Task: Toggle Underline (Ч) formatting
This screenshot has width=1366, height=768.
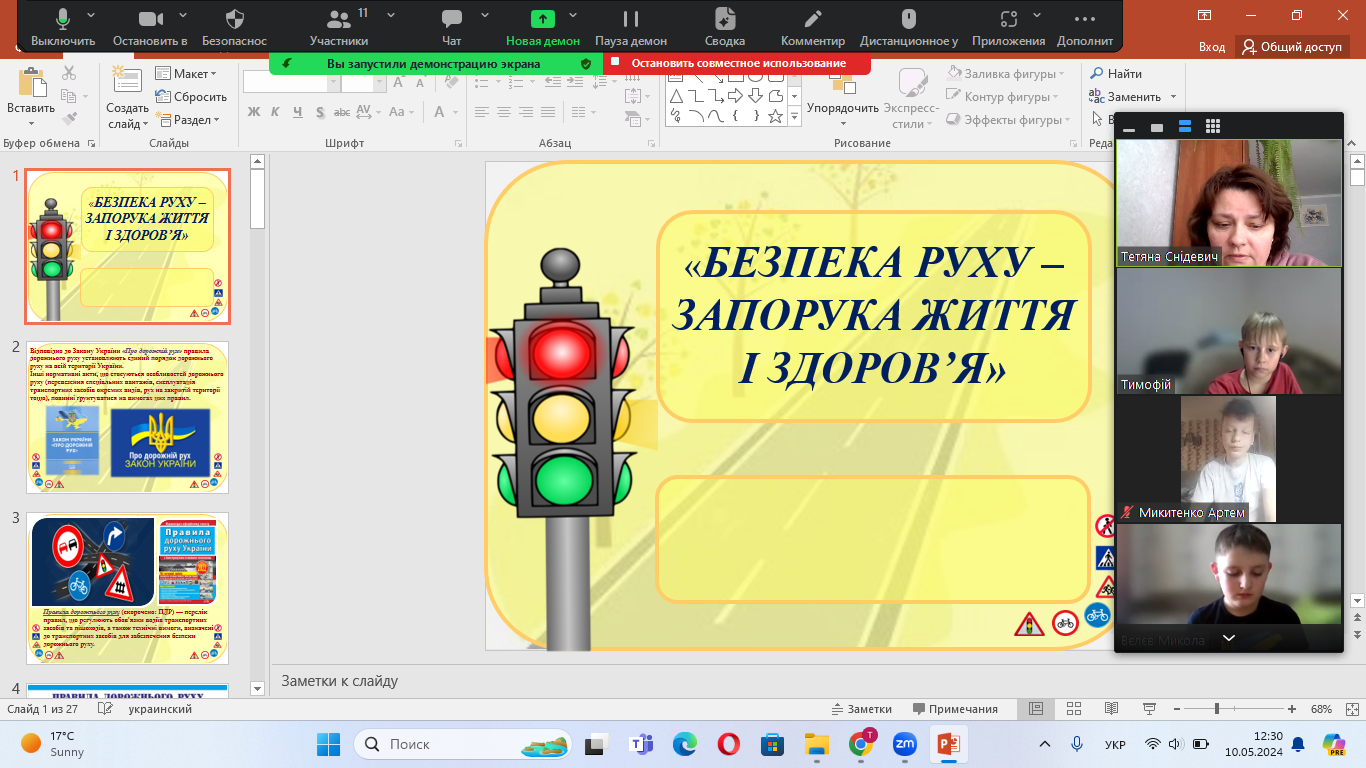Action: (x=297, y=112)
